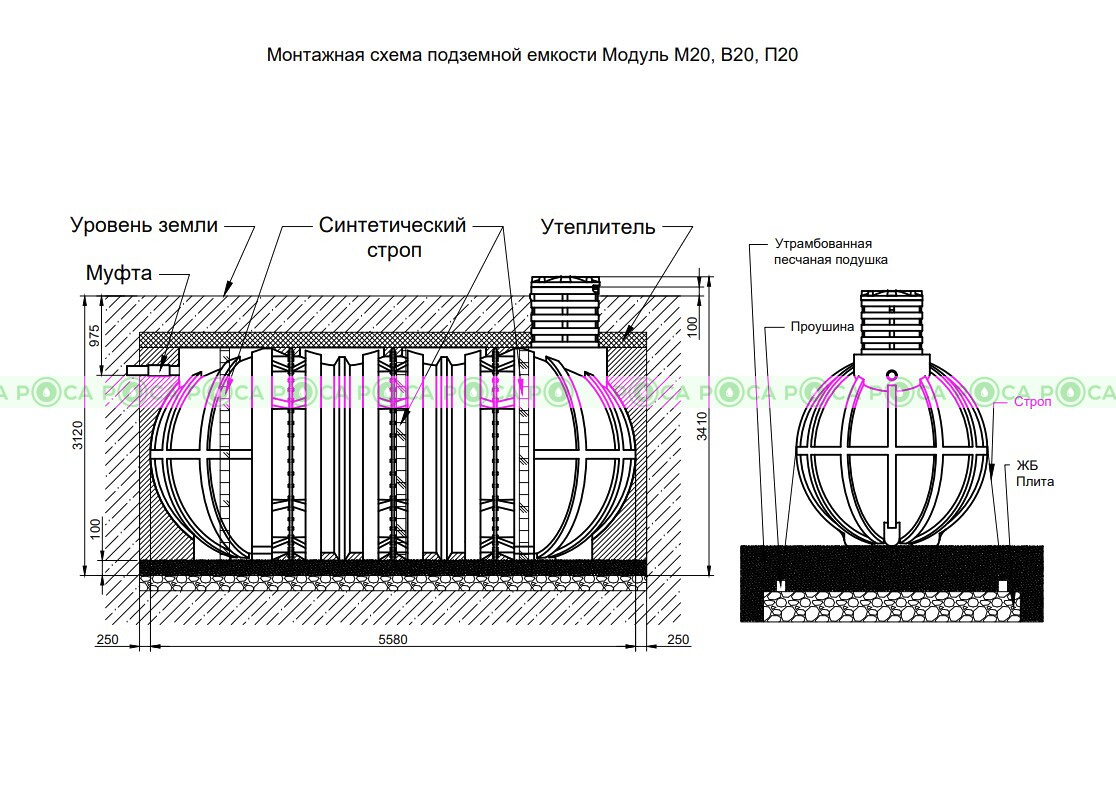This screenshot has width=1116, height=785.
Task: Select the 'ЖБ Плита' label
Action: tap(1035, 473)
